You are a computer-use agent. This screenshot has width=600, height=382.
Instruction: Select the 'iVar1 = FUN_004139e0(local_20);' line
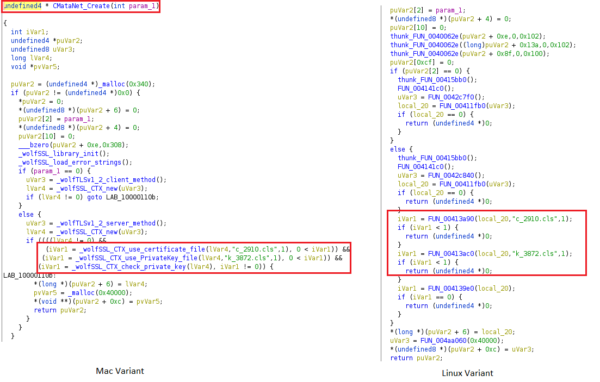click(456, 289)
